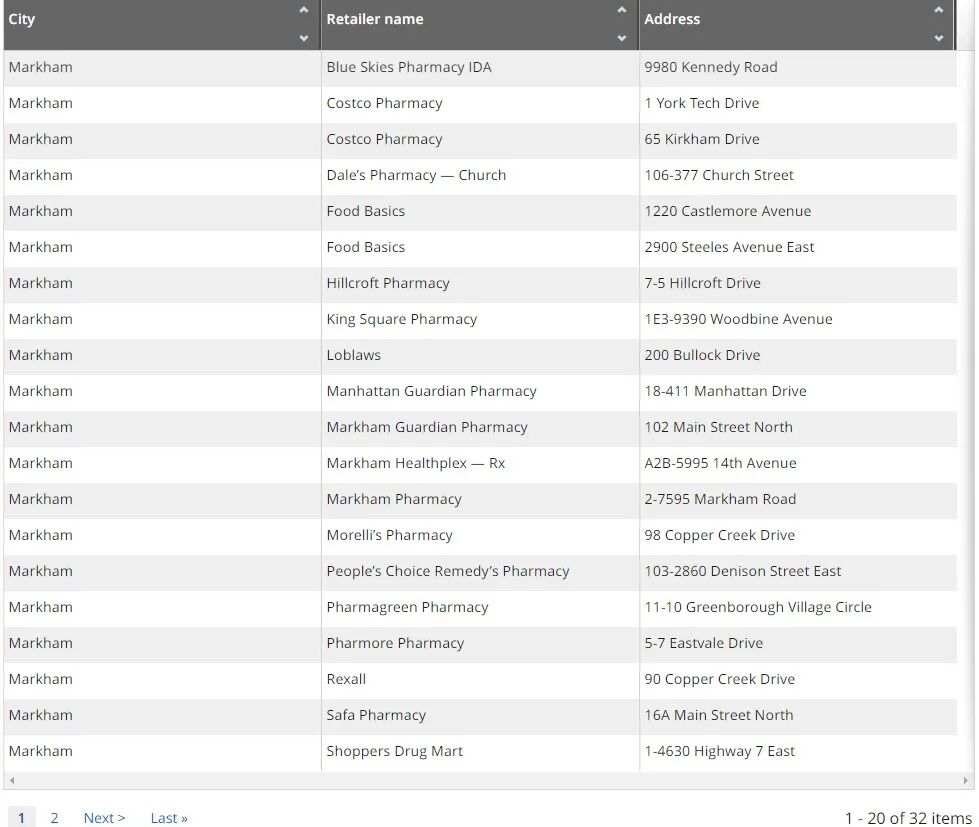This screenshot has height=827, width=979.
Task: Click the horizontal scrollbar left arrow
Action: point(12,780)
